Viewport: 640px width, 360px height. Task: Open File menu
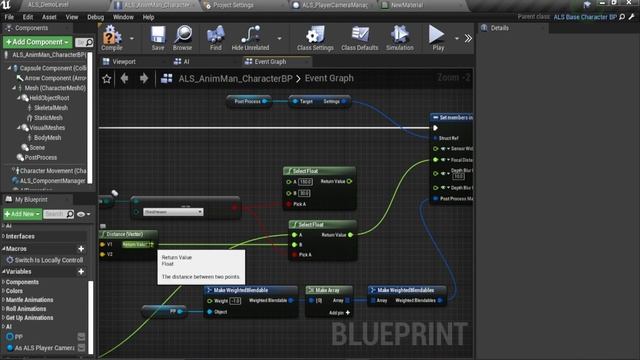[x=9, y=17]
